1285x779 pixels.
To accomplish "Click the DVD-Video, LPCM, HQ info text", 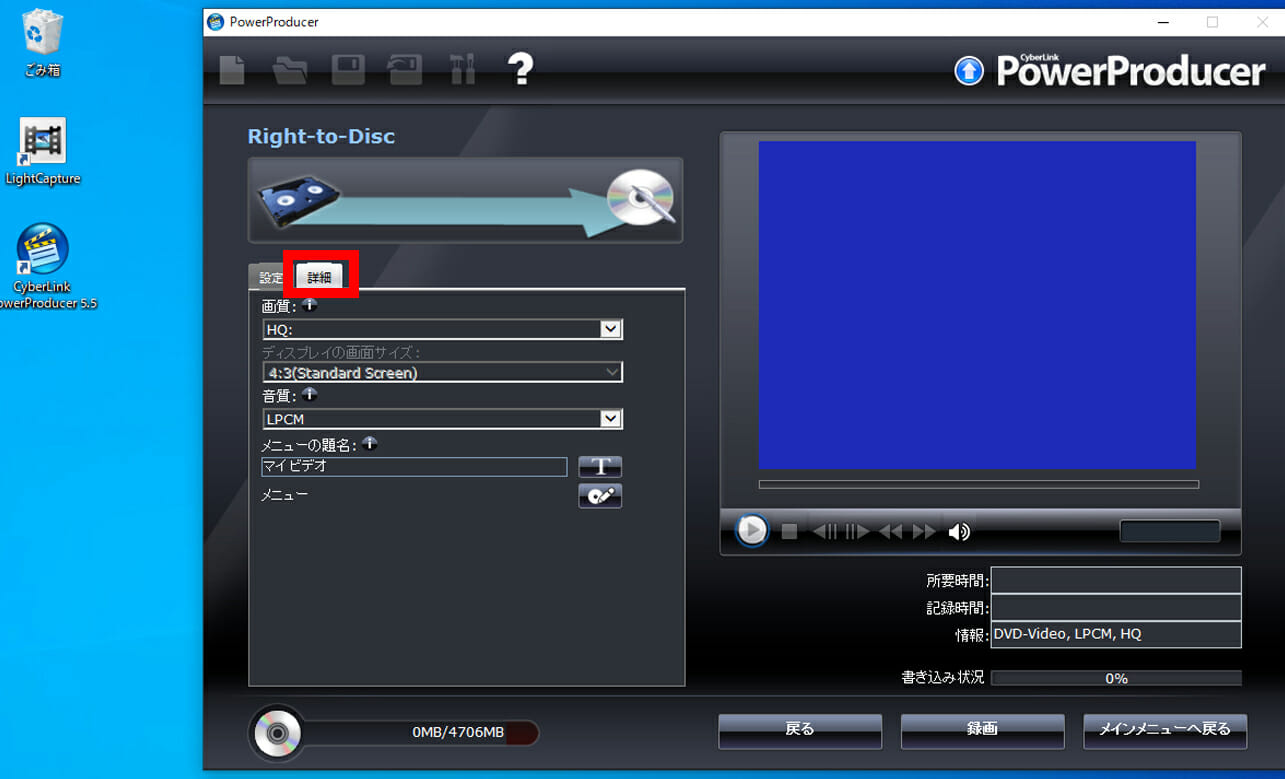I will click(1067, 634).
